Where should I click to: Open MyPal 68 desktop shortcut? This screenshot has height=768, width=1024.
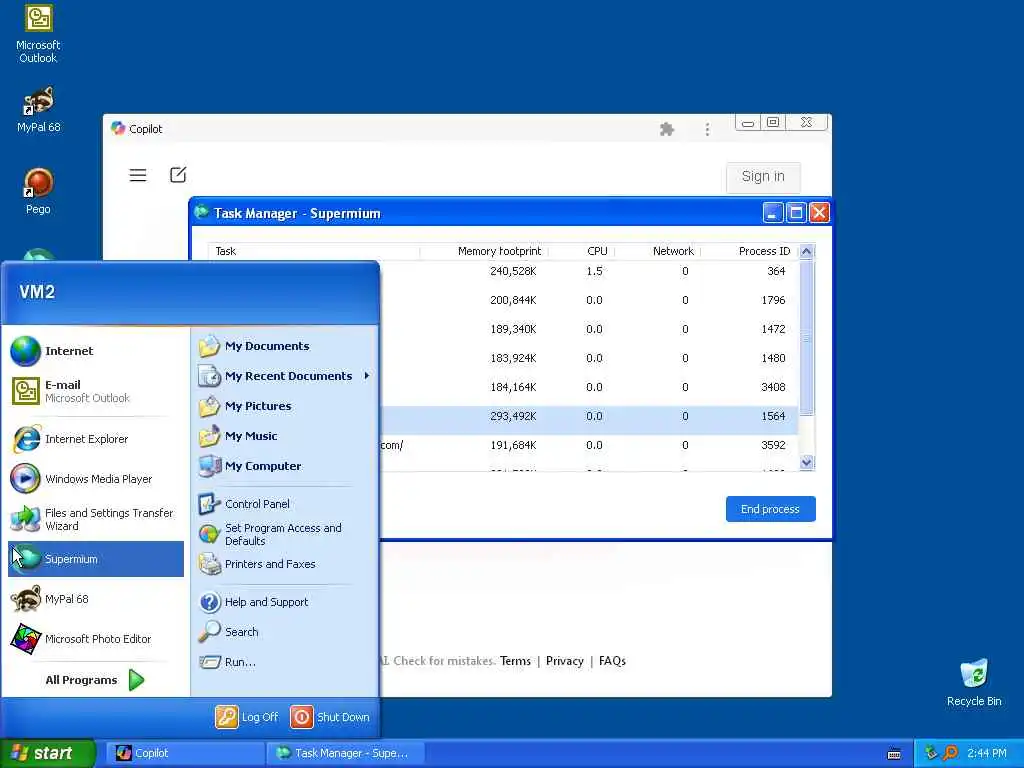coord(38,109)
